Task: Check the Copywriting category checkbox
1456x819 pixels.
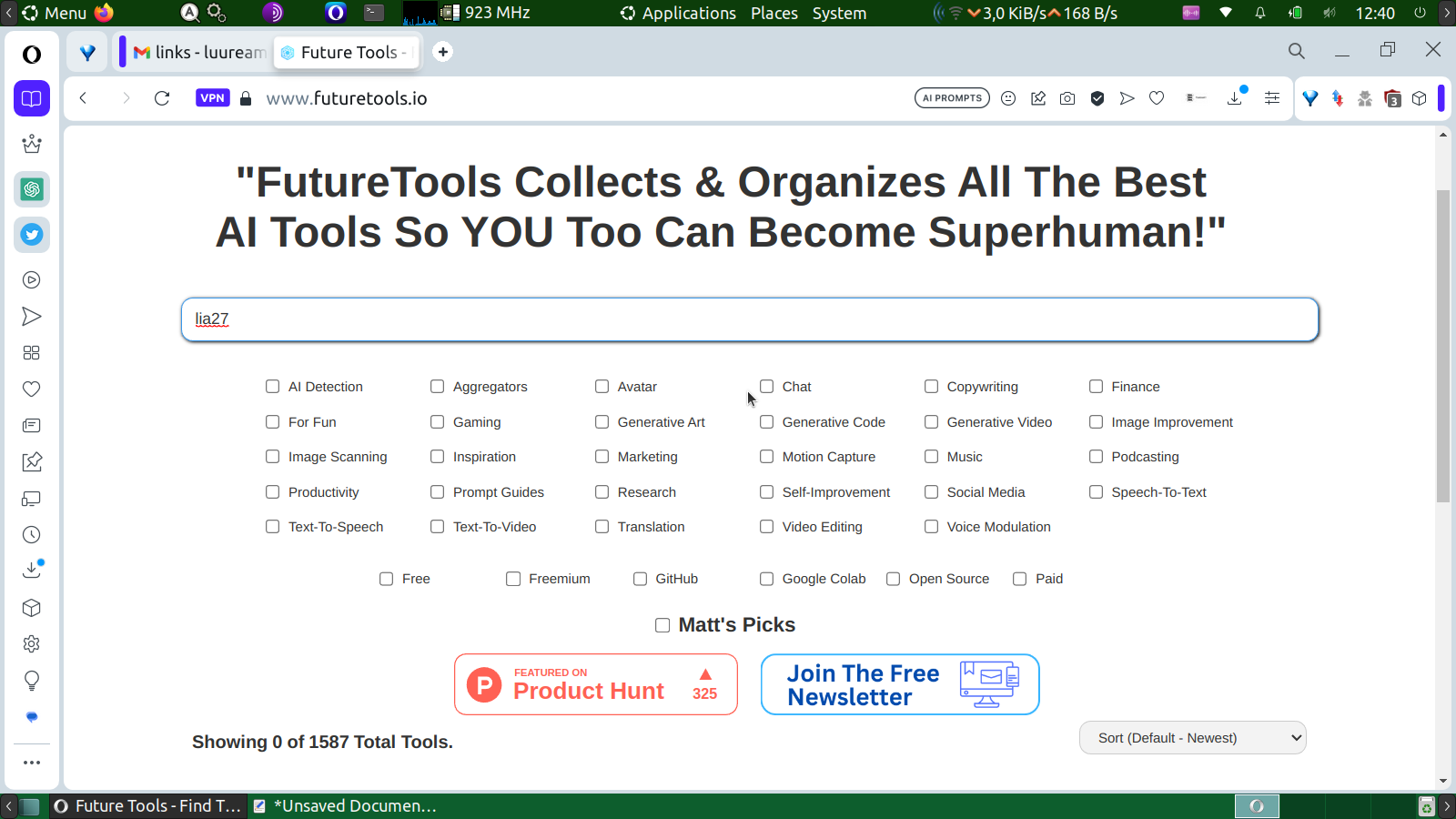Action: (931, 387)
